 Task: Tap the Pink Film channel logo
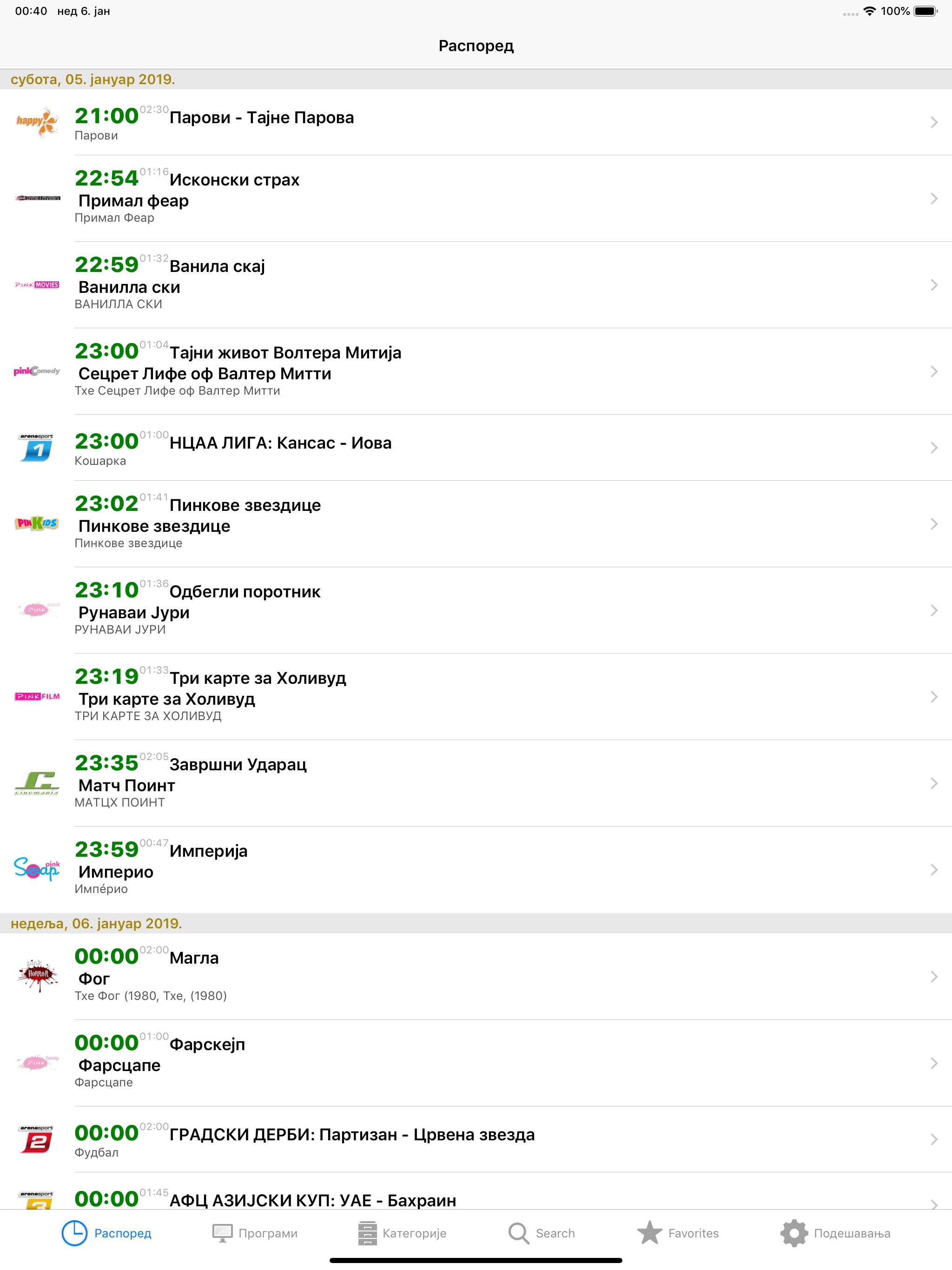(37, 696)
